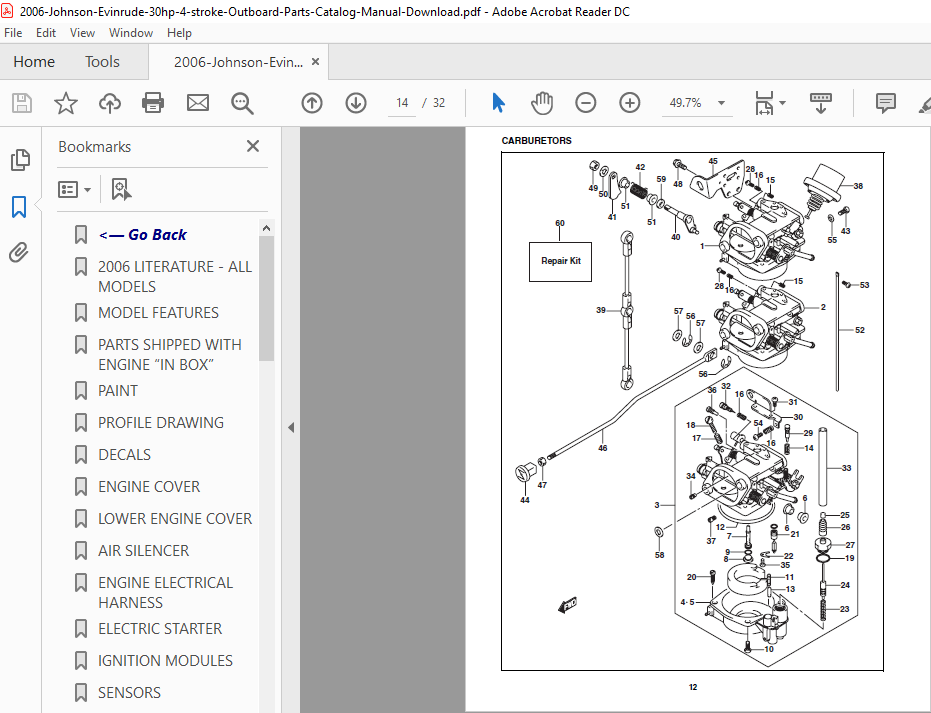Open the File menu
Image resolution: width=931 pixels, height=713 pixels.
click(x=13, y=33)
